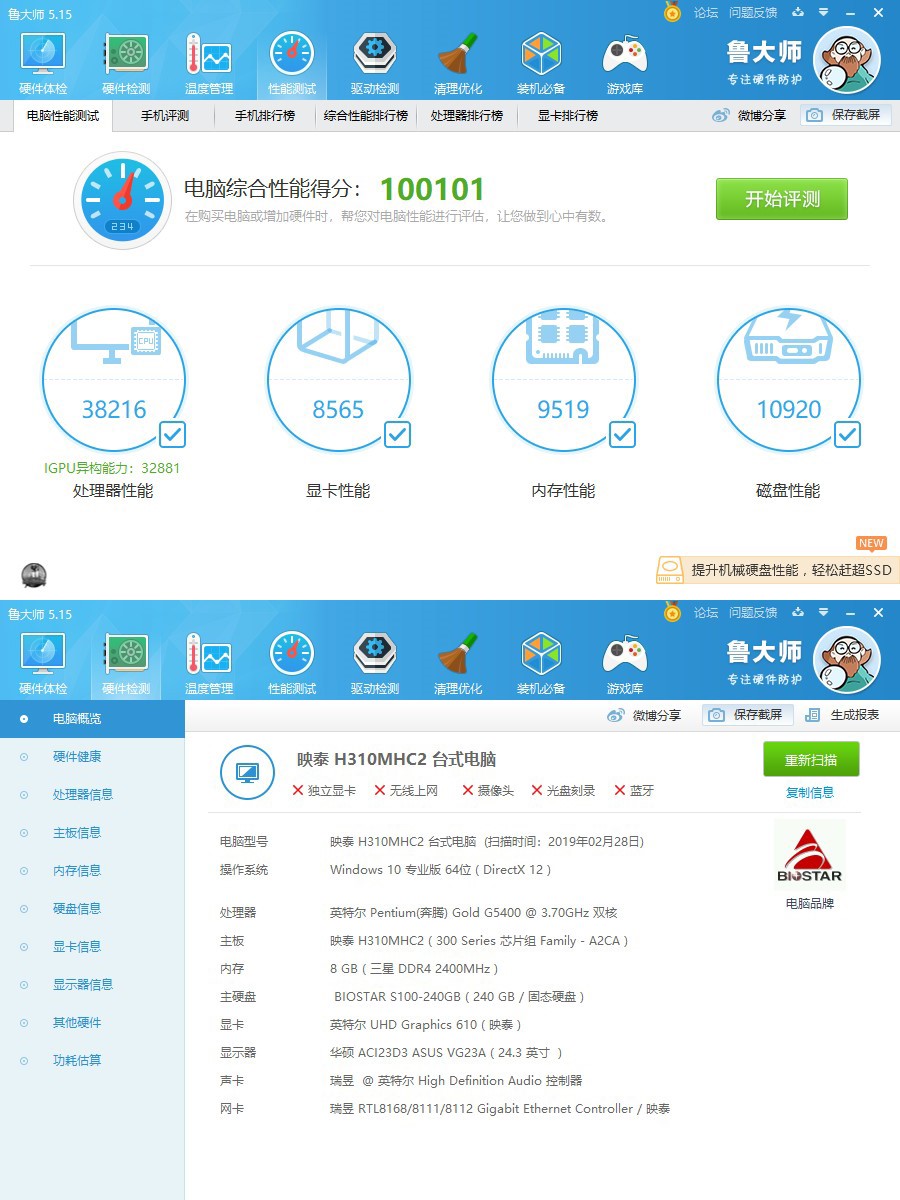Viewport: 900px width, 1200px height.
Task: Open 装机必备 in the performance test window toolbar
Action: tap(541, 65)
